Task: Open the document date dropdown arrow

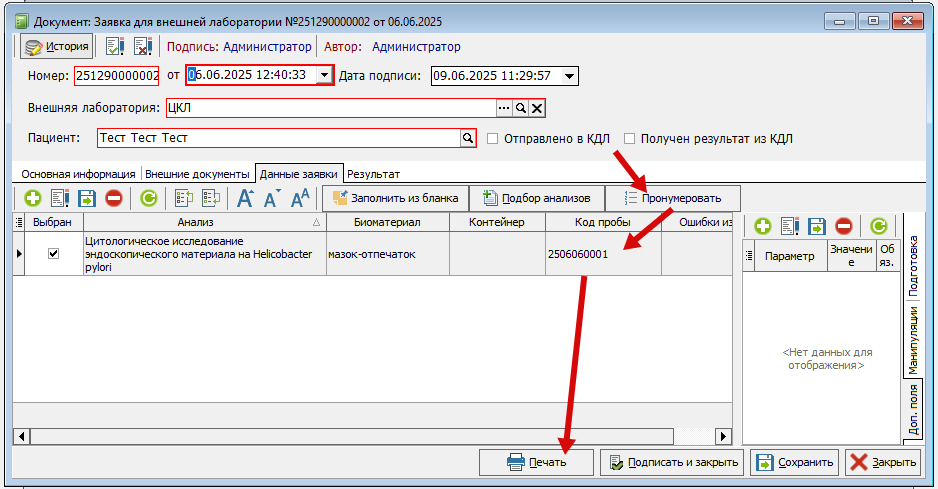Action: (x=324, y=76)
